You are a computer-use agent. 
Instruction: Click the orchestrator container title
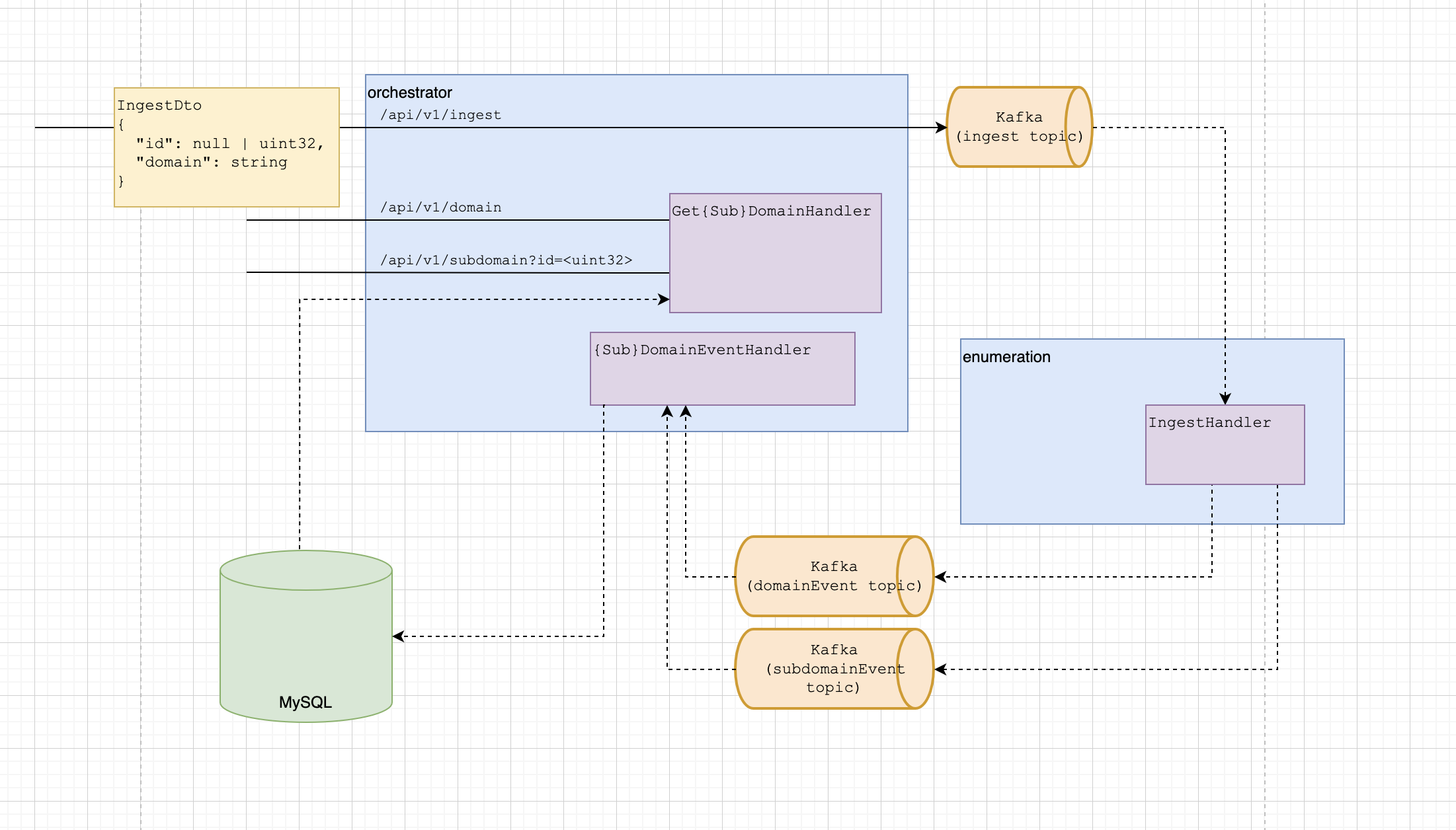(x=409, y=93)
